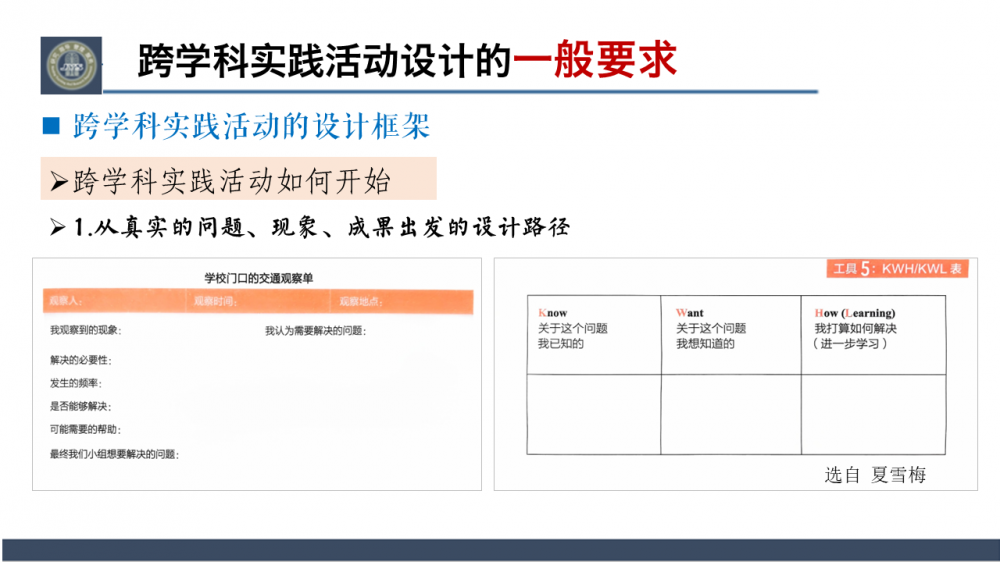
Task: Click the empty cell below Know column
Action: click(x=594, y=414)
